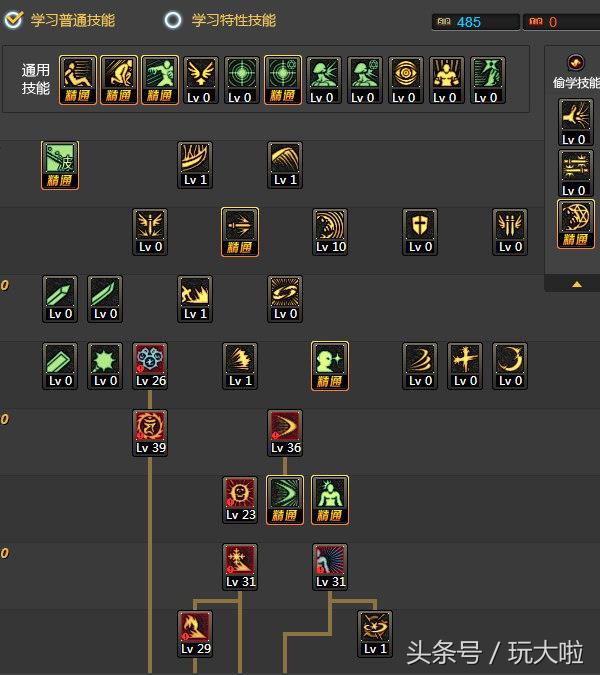
Task: Collapse the stolen skills panel arrow
Action: [577, 284]
